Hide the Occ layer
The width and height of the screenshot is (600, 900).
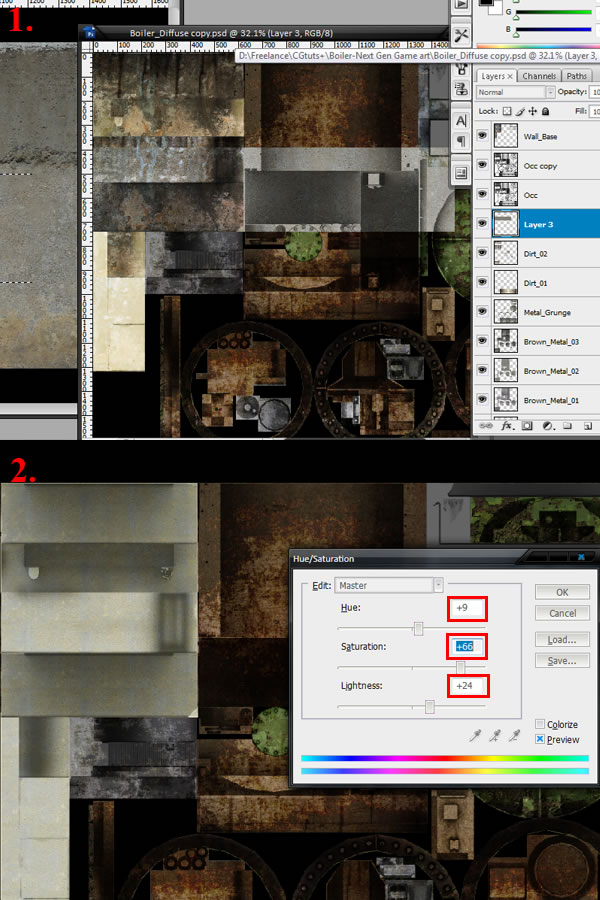tap(482, 195)
